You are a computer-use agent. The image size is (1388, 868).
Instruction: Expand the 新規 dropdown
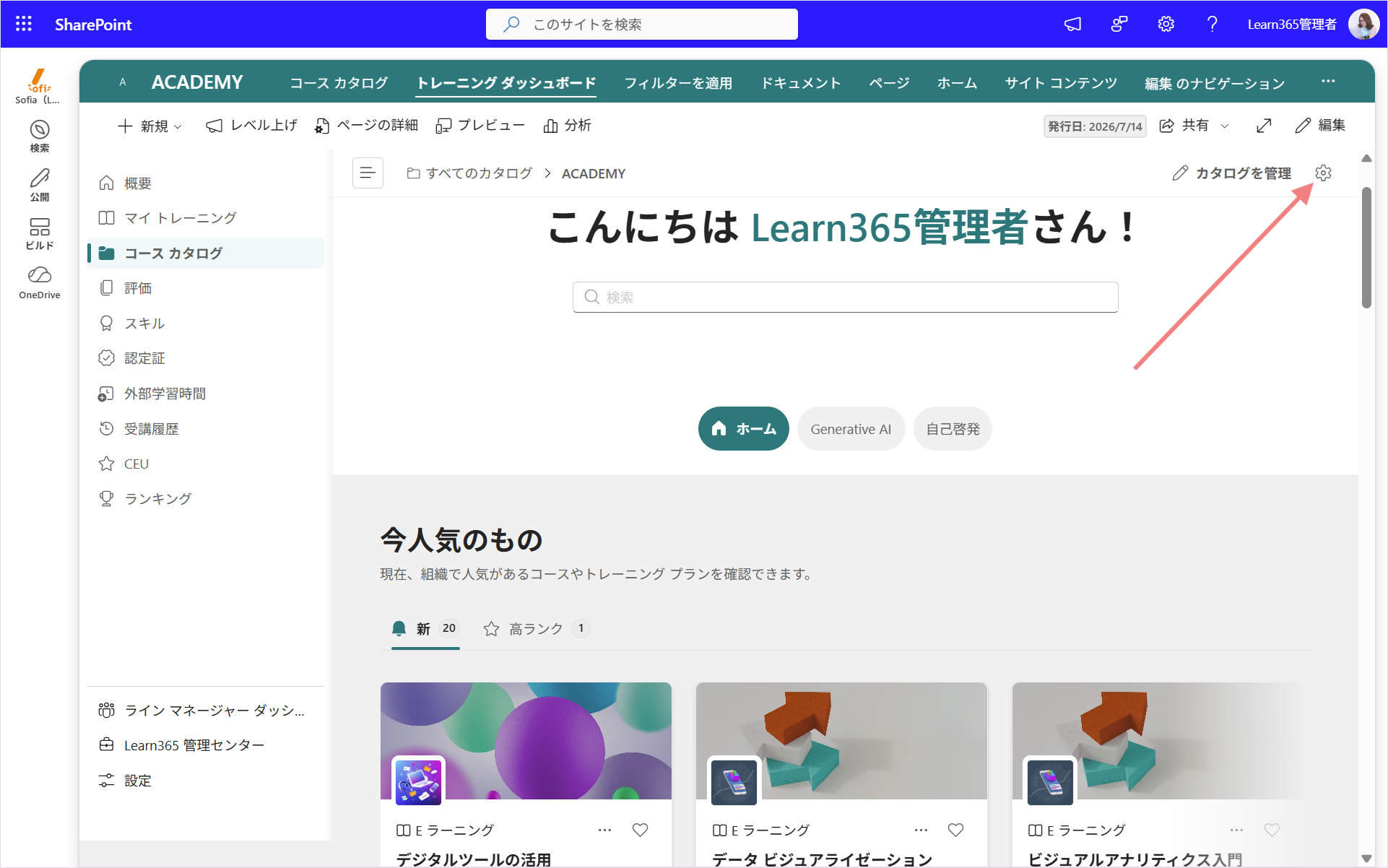pos(149,126)
